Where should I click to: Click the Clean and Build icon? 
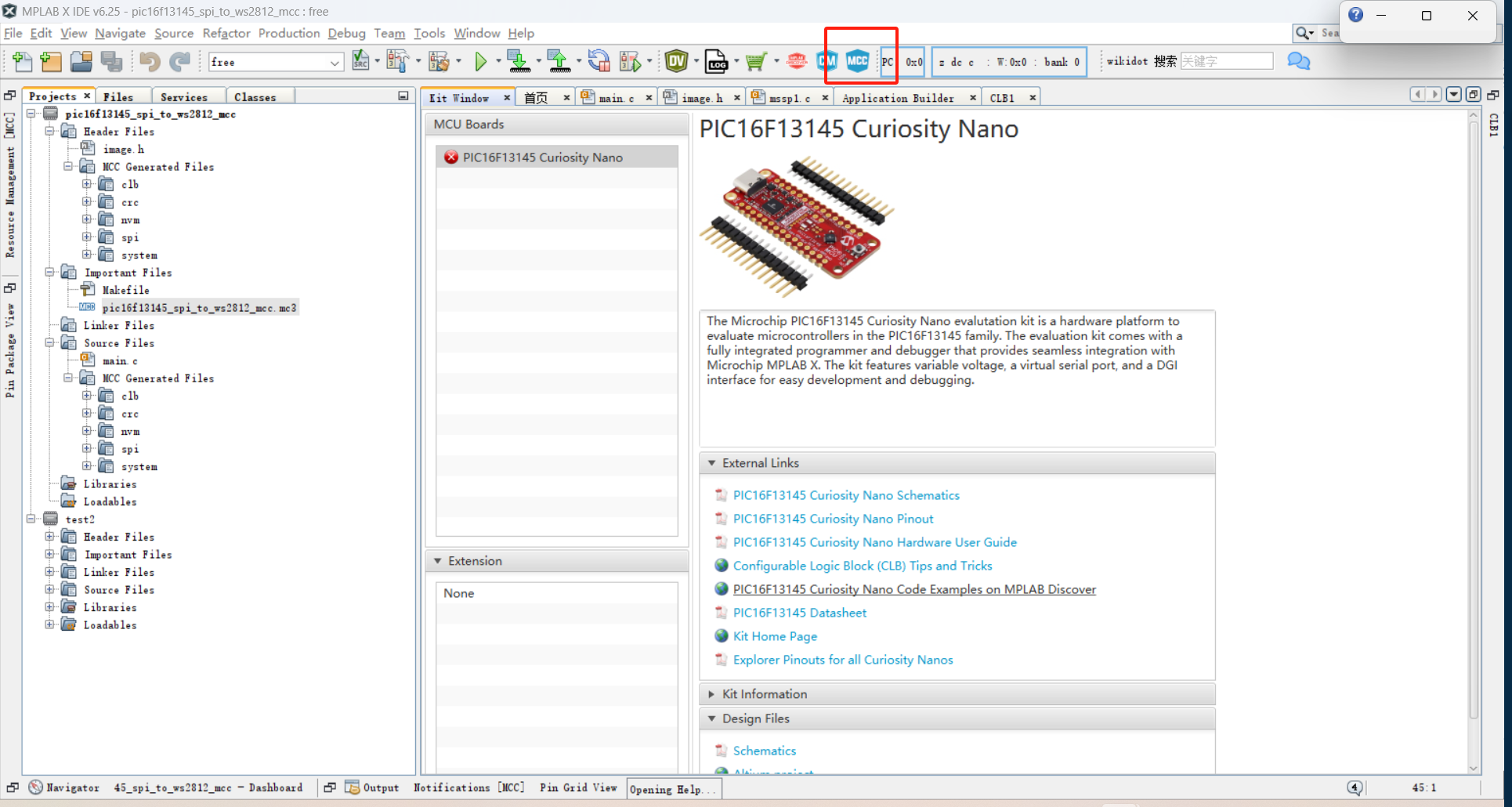(x=439, y=61)
